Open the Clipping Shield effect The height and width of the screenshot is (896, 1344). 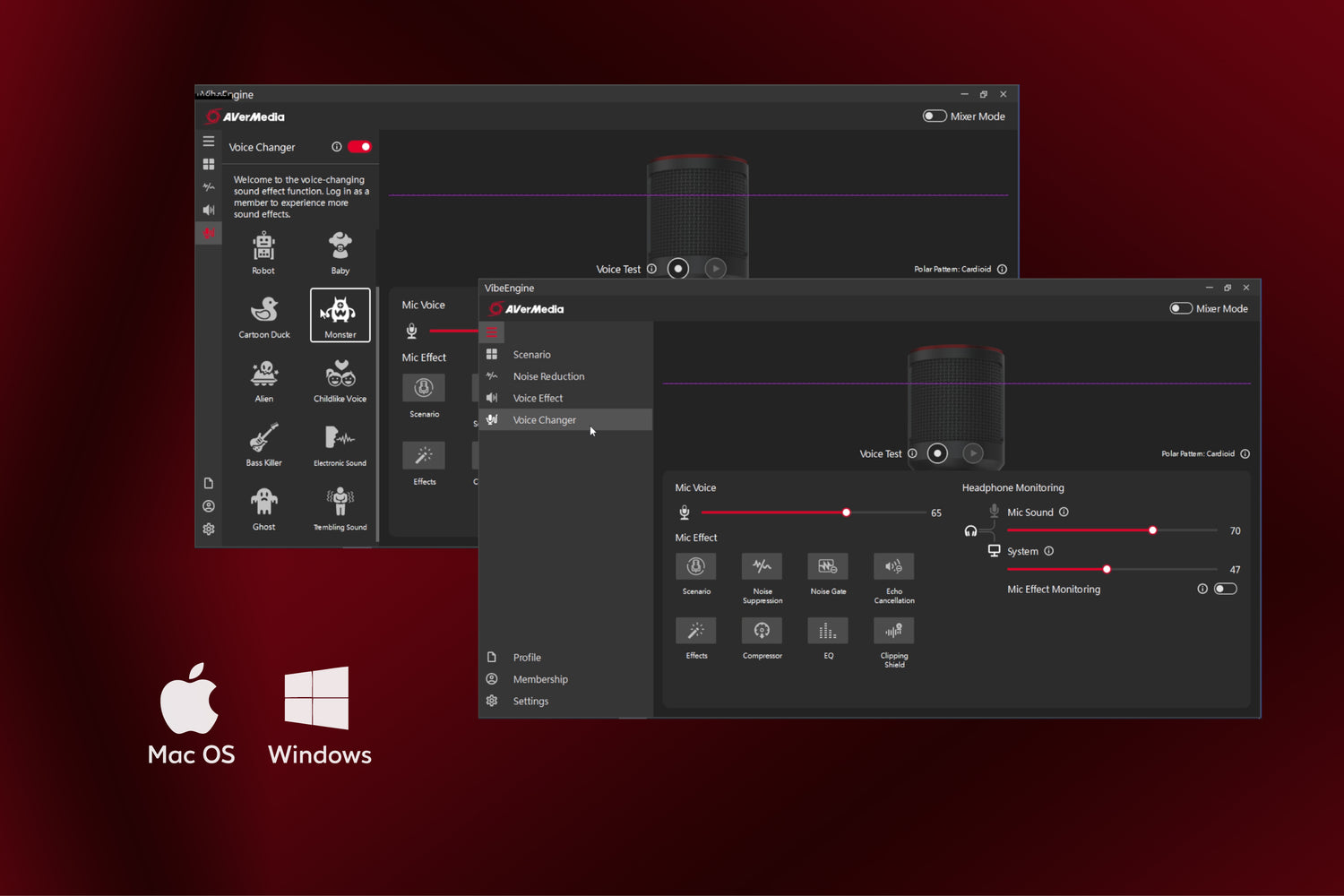(x=893, y=631)
